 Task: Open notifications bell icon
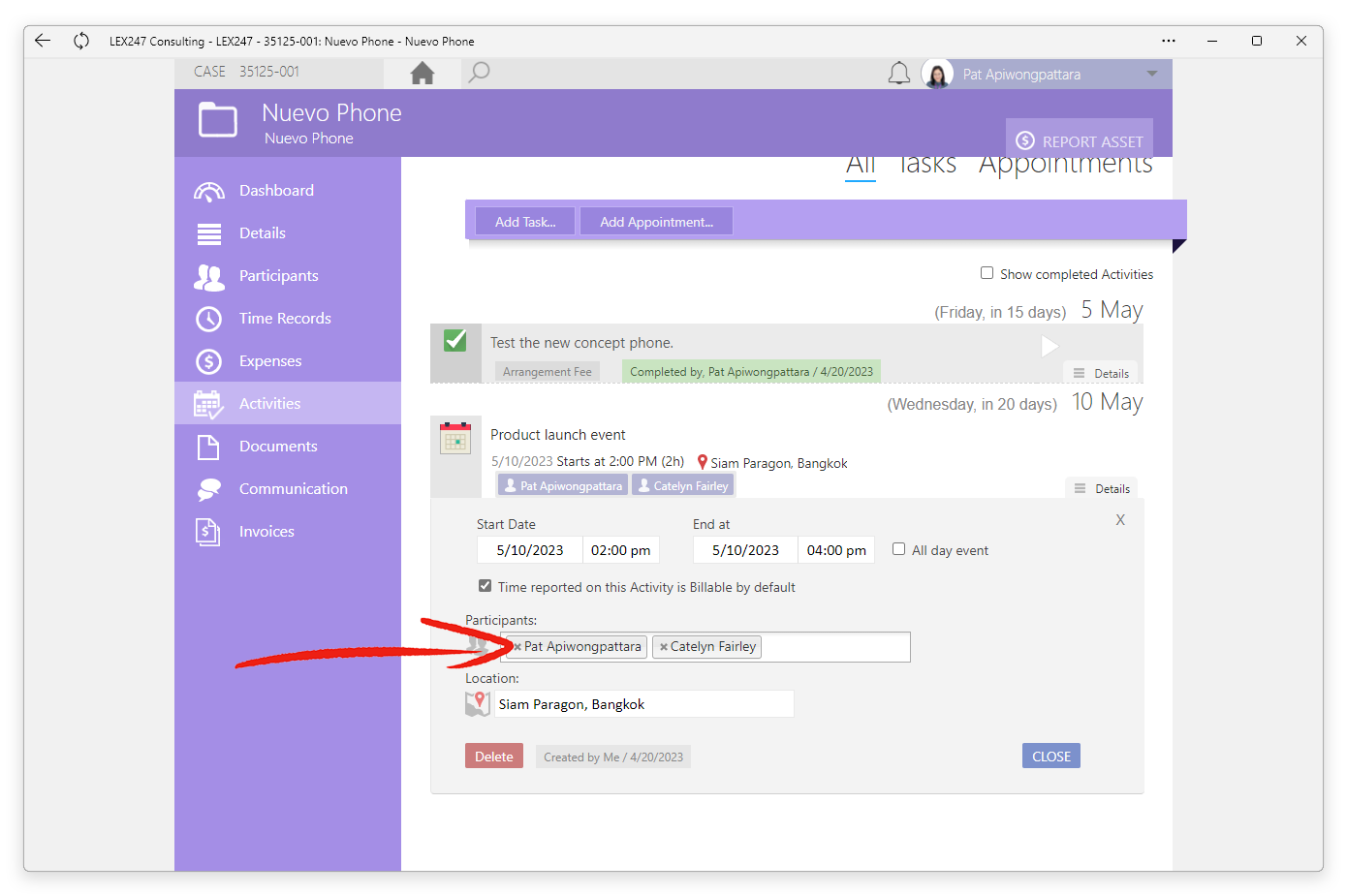tap(899, 74)
